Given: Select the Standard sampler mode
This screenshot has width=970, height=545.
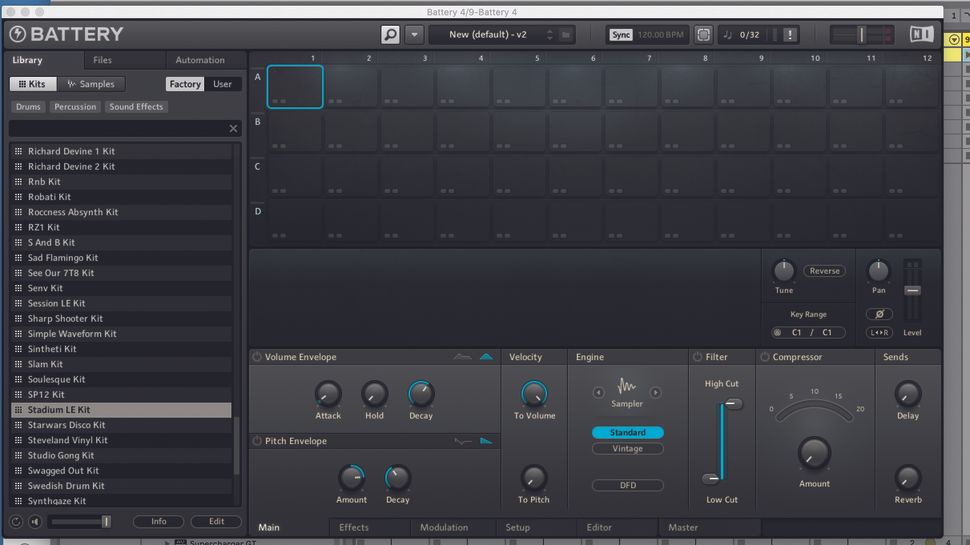Looking at the screenshot, I should click(x=627, y=432).
